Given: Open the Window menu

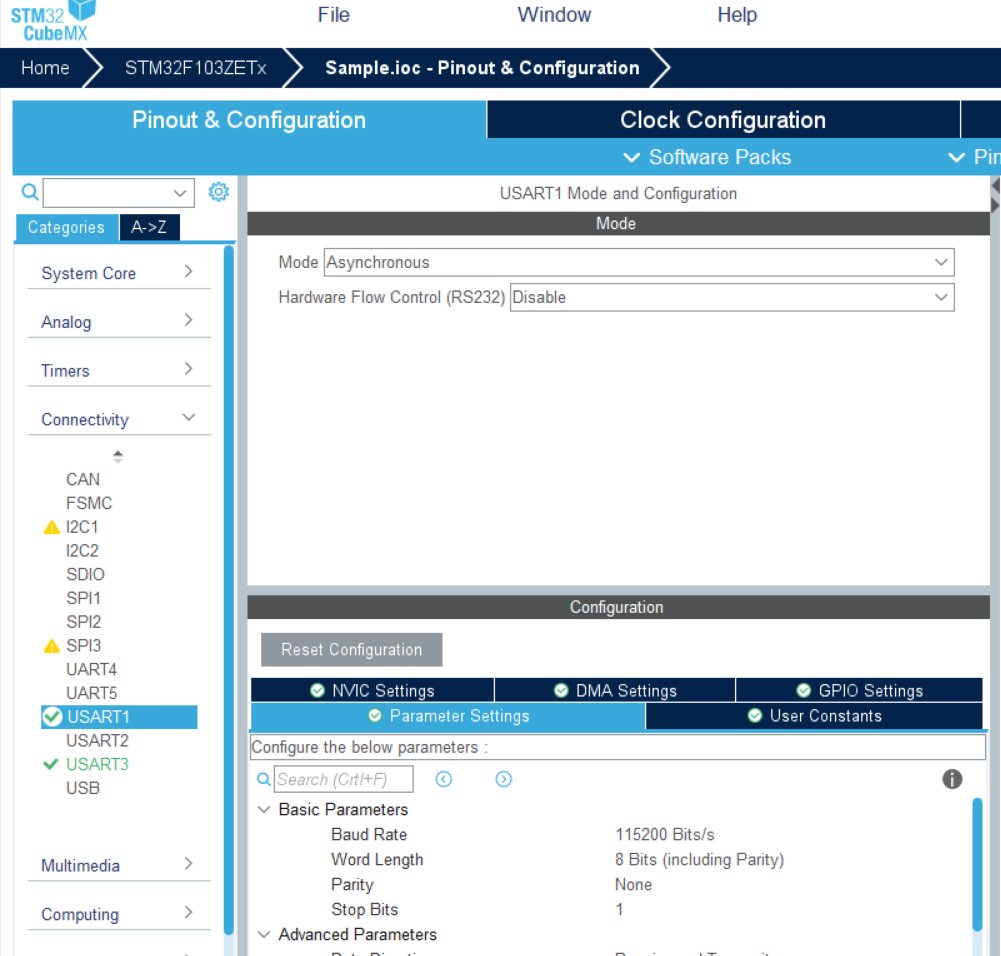Looking at the screenshot, I should [x=554, y=15].
